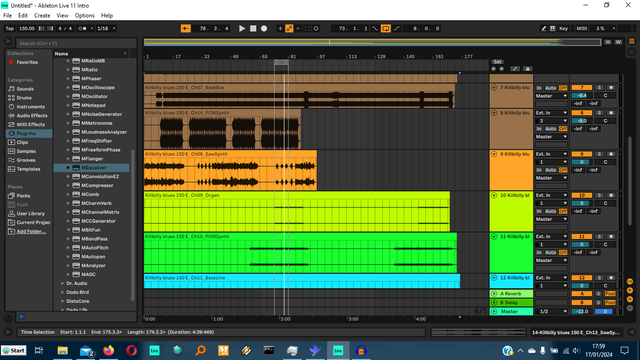640x360 pixels.
Task: Fold track 9 using its triangle
Action: pyautogui.click(x=494, y=154)
